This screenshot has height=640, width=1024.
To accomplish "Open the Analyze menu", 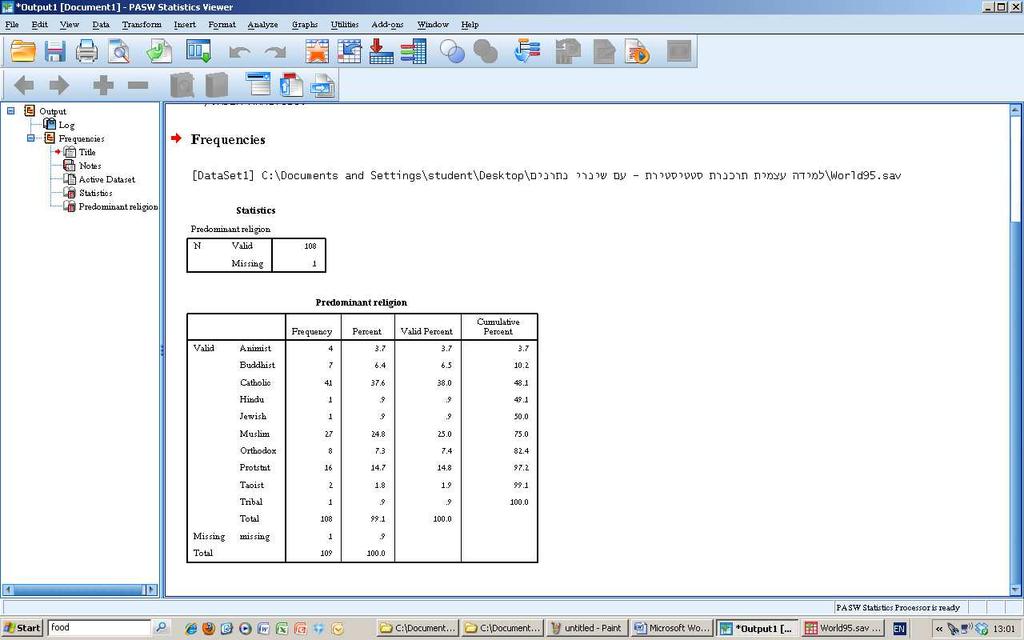I will coord(263,25).
